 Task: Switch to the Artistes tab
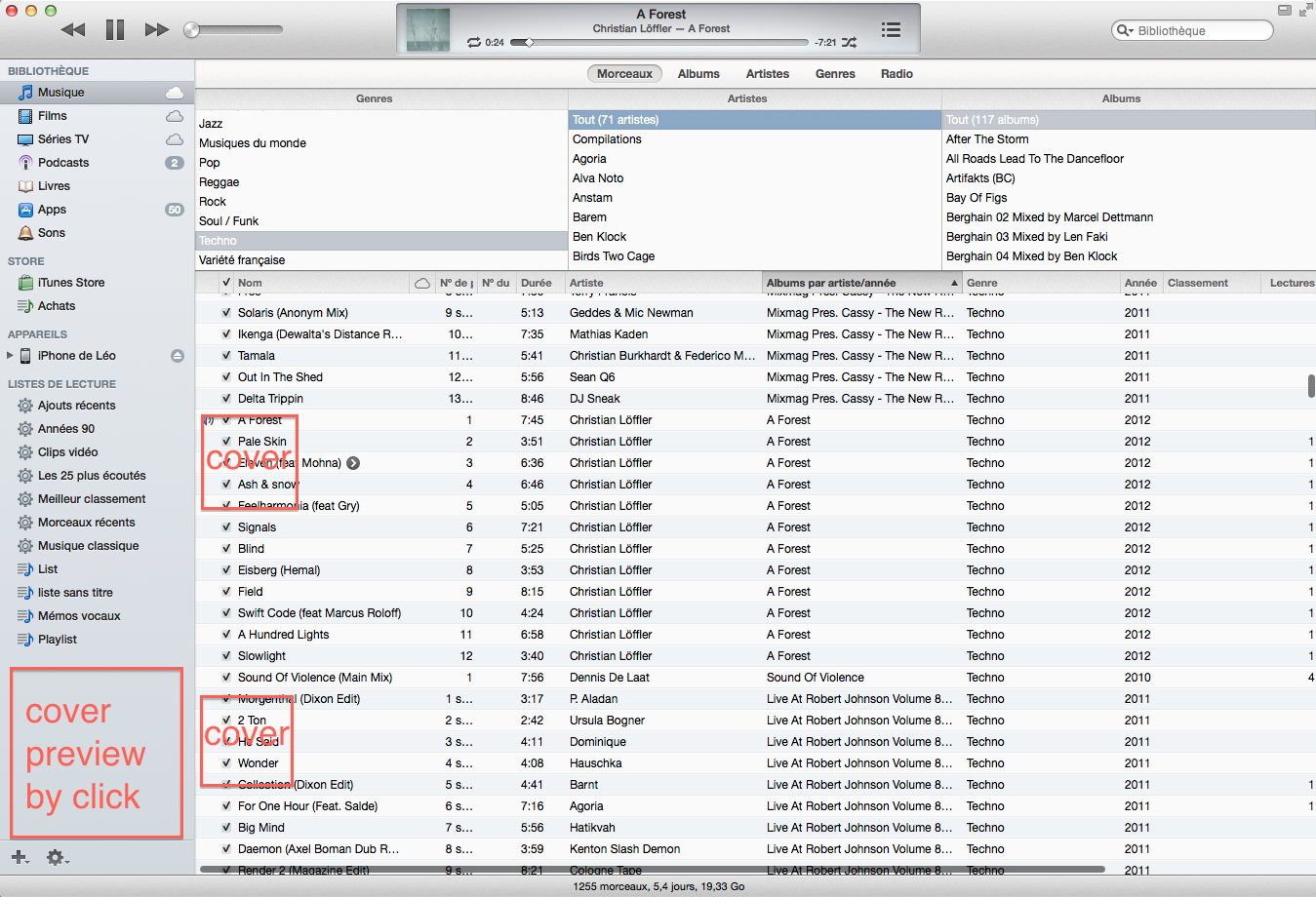768,74
